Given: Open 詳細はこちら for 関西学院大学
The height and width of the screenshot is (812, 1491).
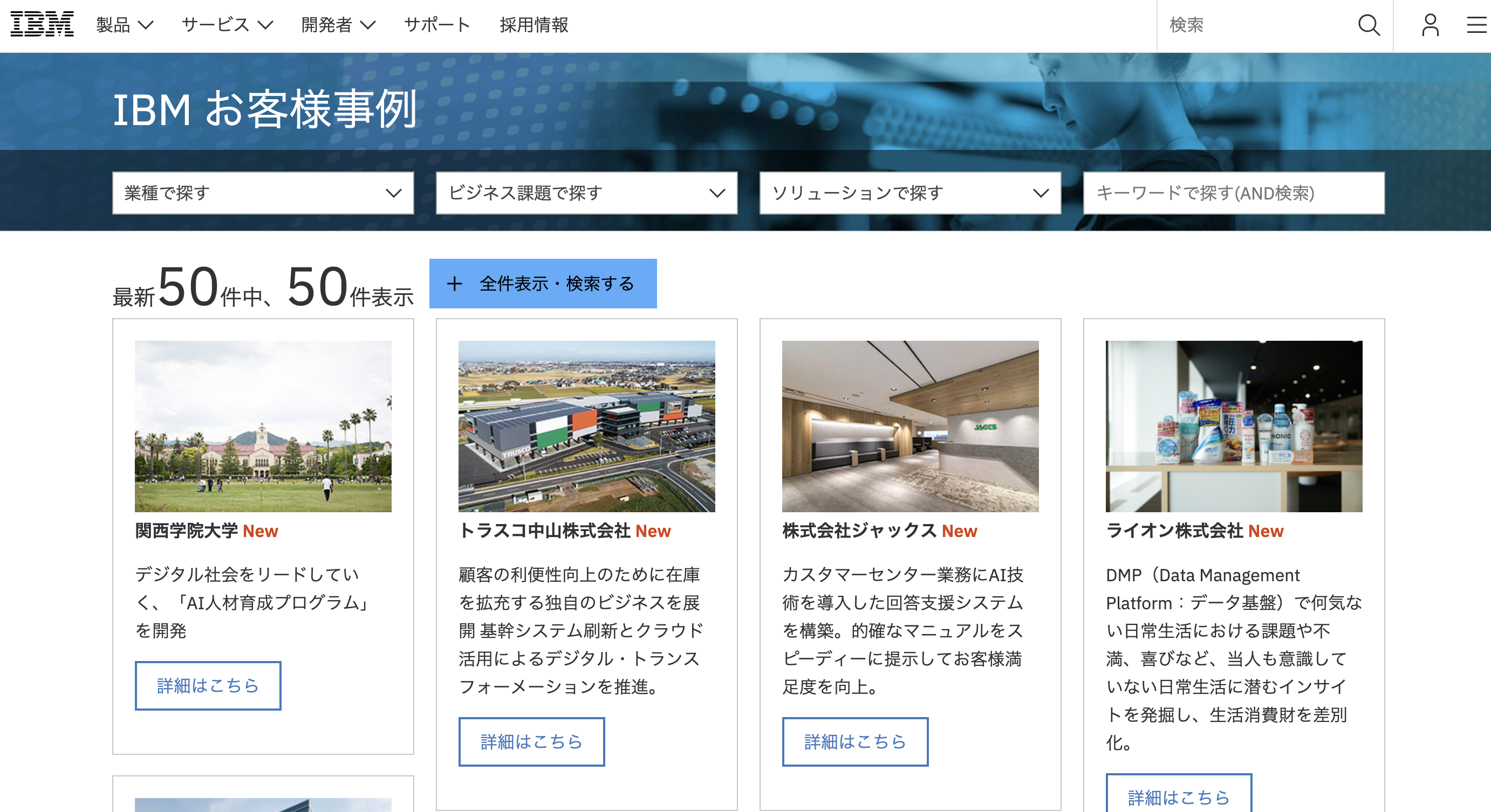Looking at the screenshot, I should 208,685.
